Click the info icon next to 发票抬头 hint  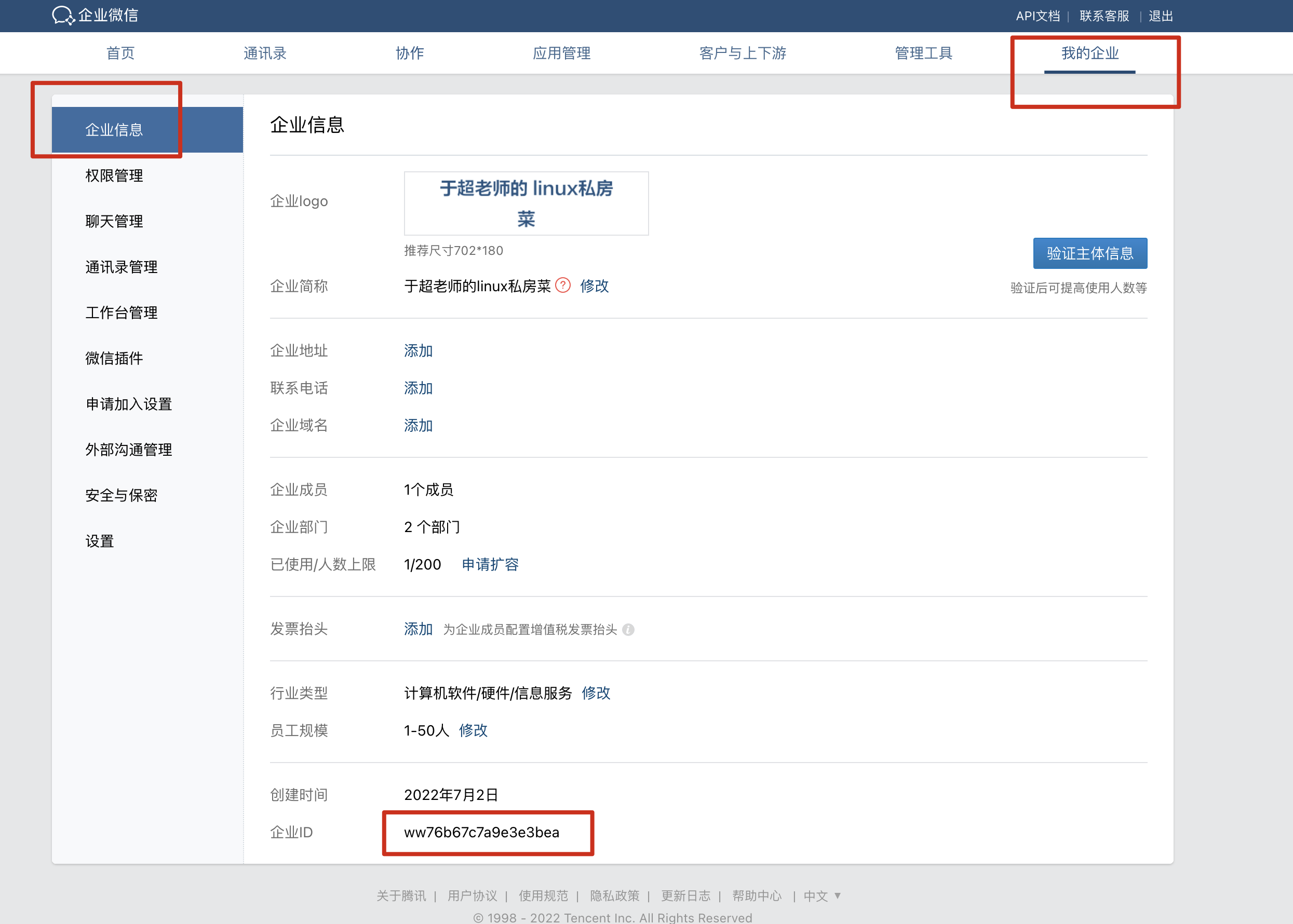(x=628, y=629)
